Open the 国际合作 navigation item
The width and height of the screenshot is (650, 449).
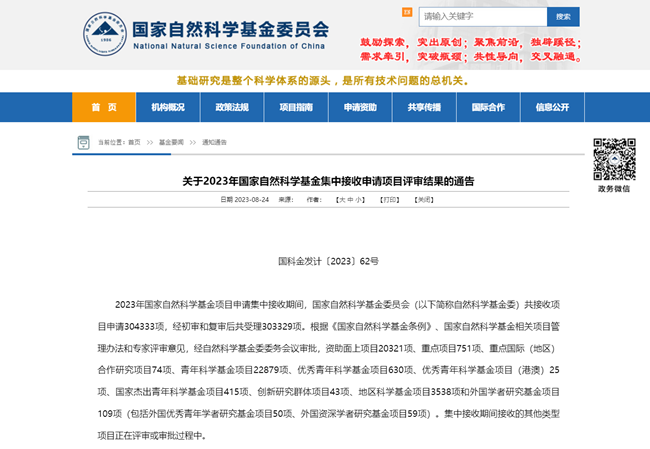488,107
